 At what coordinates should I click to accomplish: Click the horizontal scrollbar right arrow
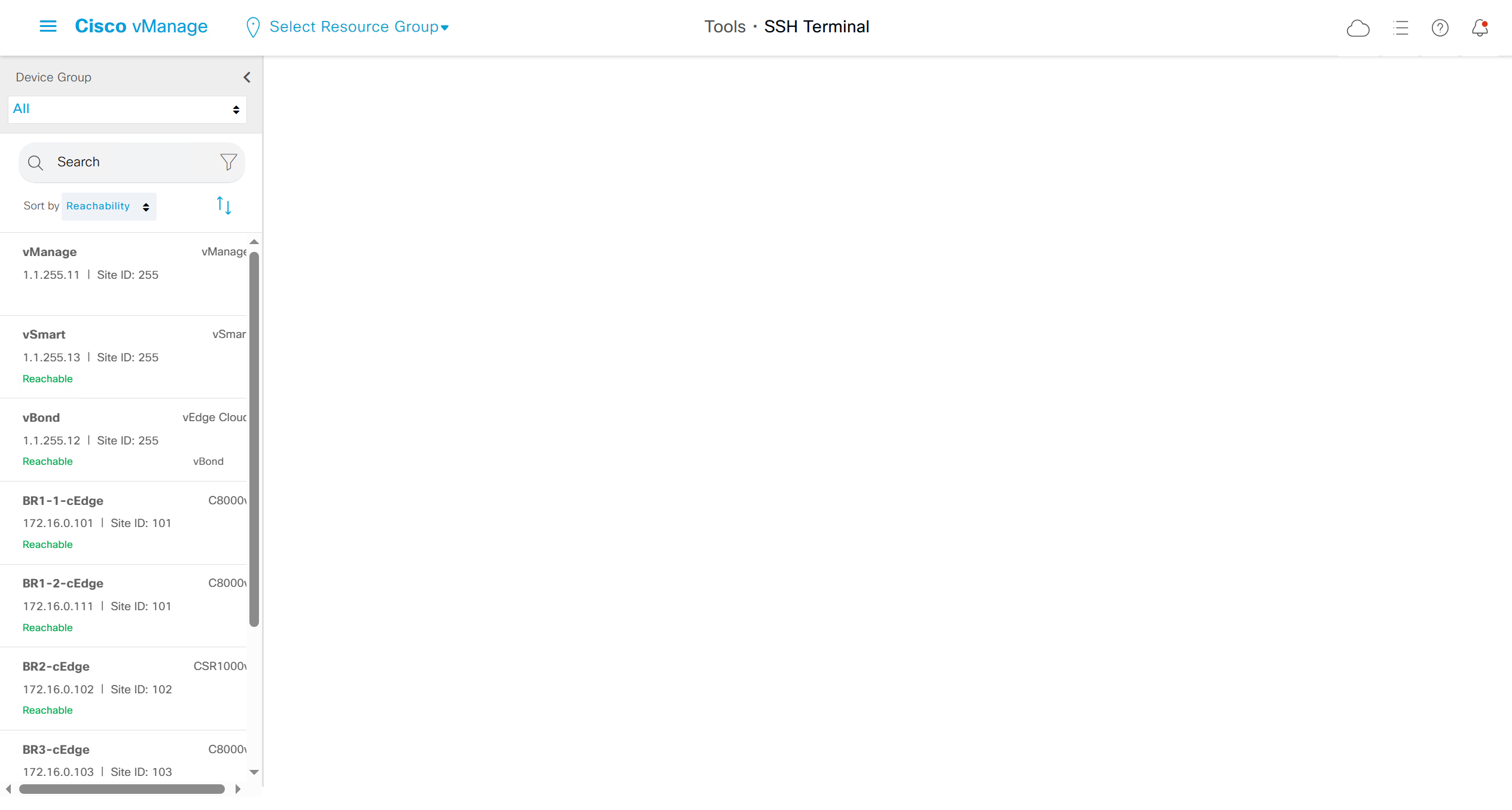238,789
